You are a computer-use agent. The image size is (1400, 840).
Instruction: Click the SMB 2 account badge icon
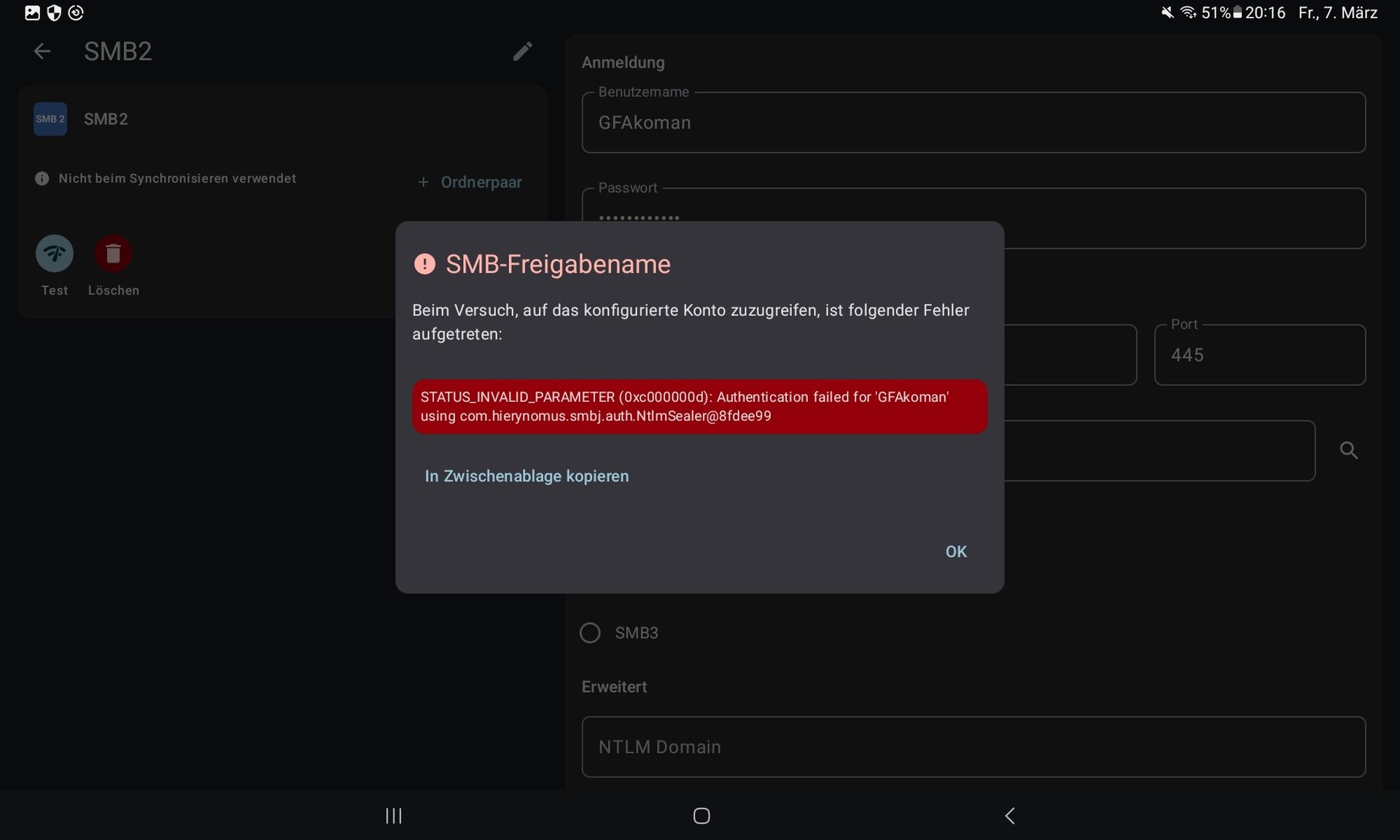coord(50,119)
